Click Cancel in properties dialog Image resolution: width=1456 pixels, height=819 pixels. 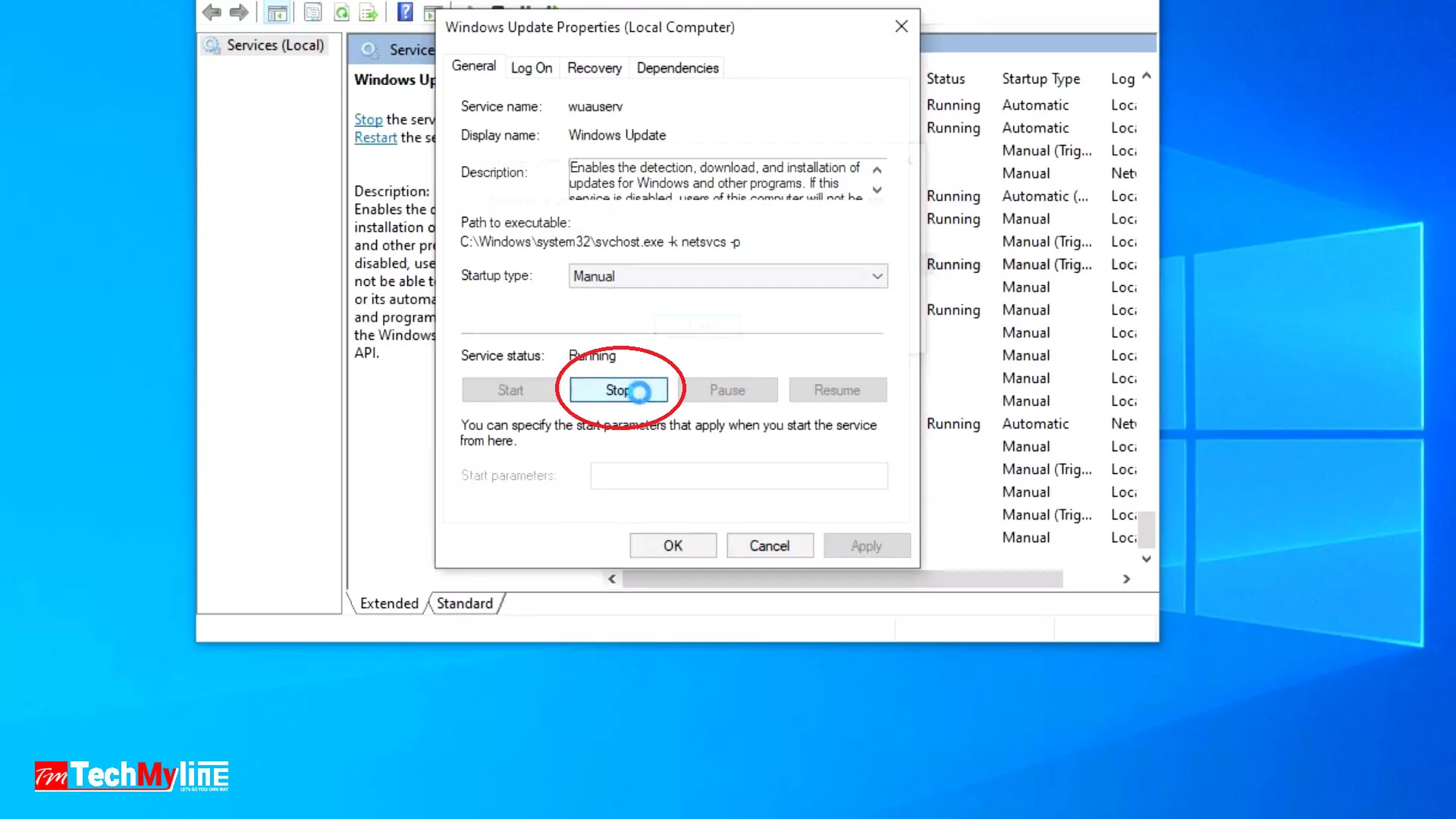point(769,546)
